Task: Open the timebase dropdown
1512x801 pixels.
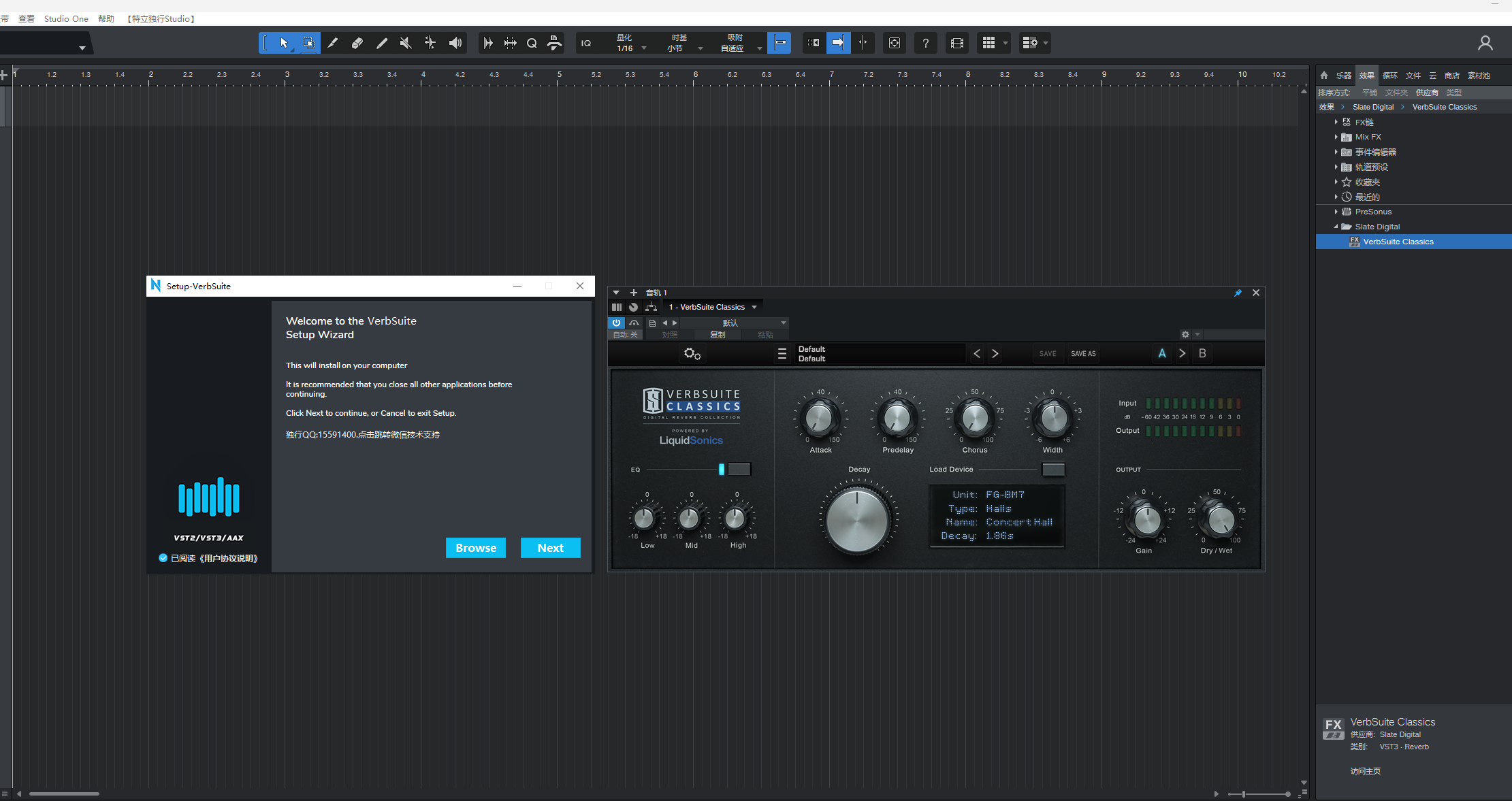Action: coord(700,48)
